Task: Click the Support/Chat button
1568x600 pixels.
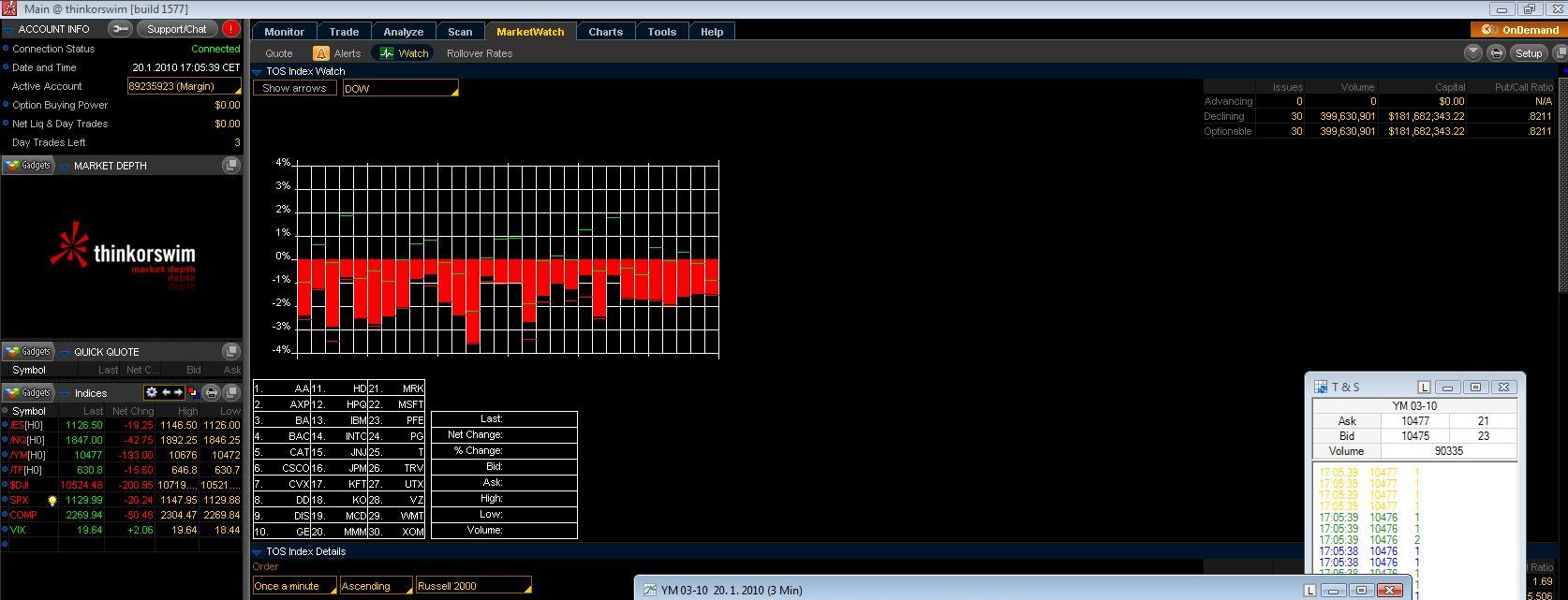Action: point(176,29)
